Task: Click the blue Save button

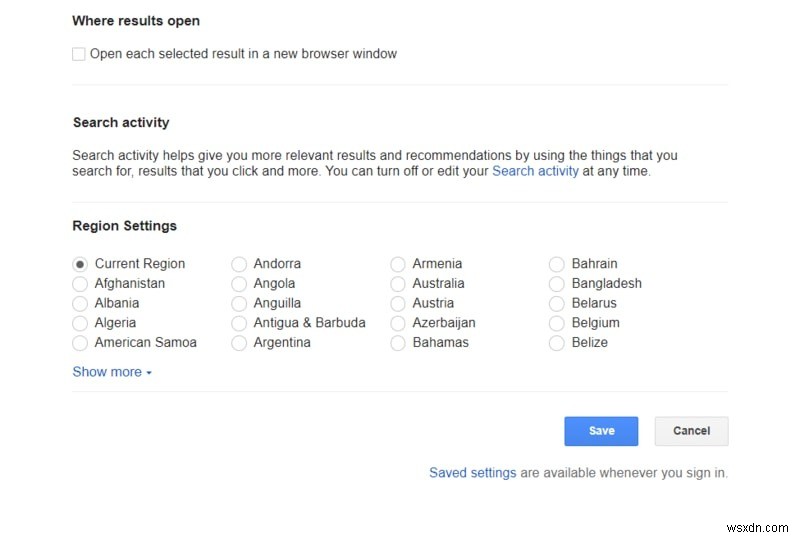Action: click(601, 431)
